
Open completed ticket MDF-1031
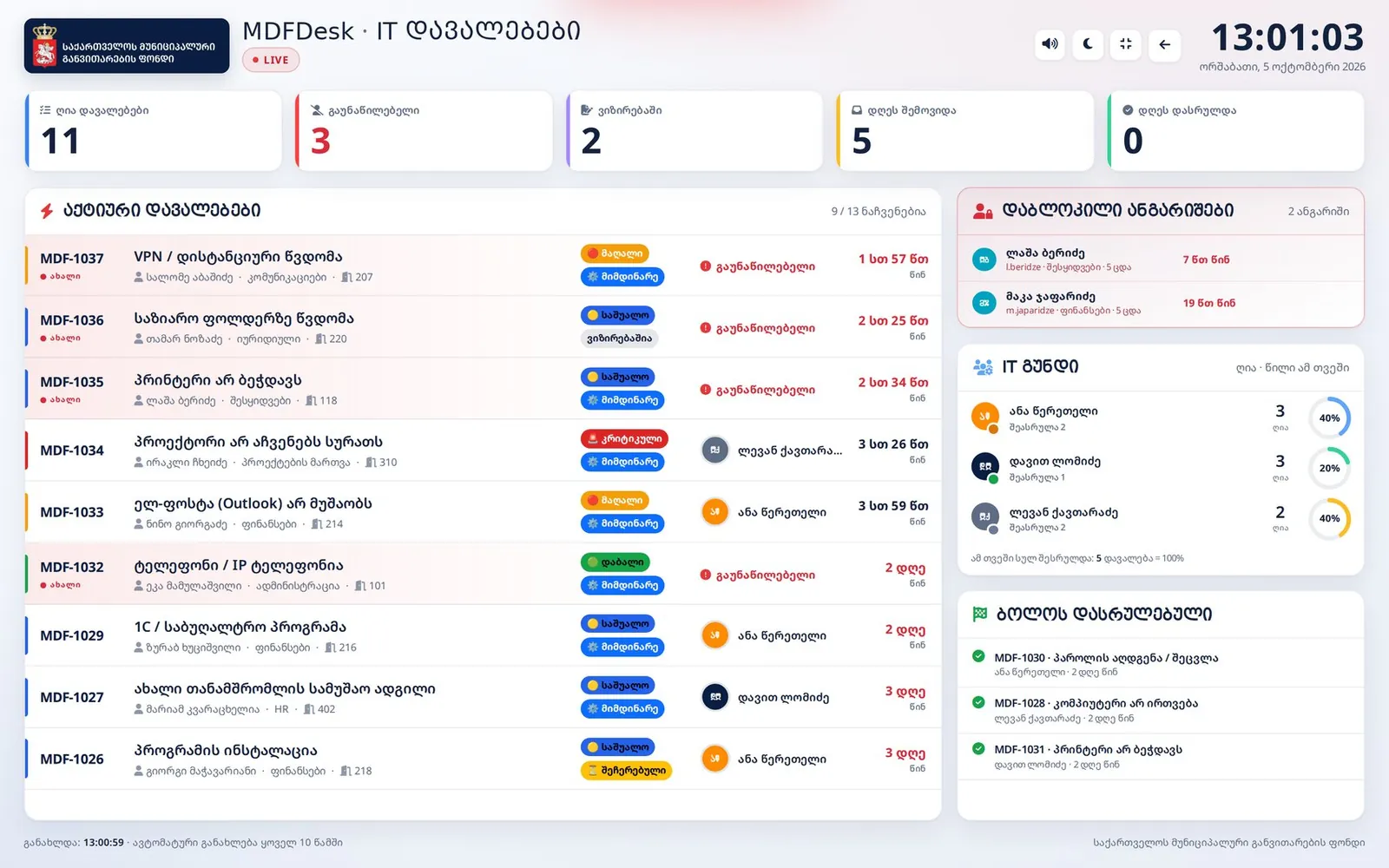tap(1161, 756)
